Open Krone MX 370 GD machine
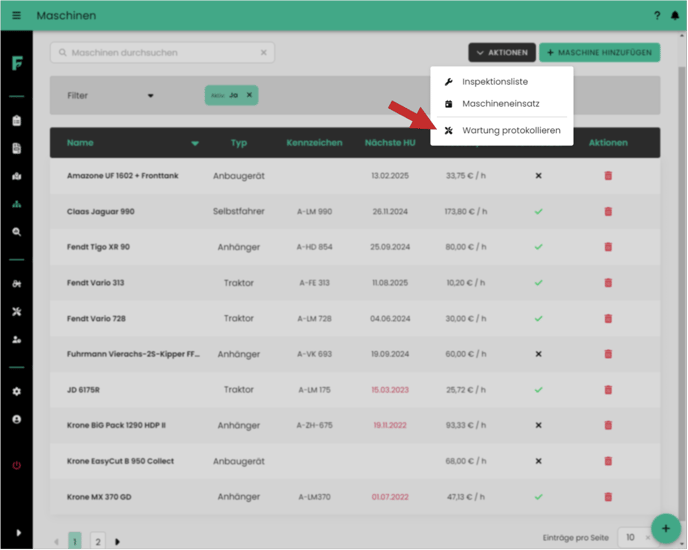Image resolution: width=688 pixels, height=550 pixels. point(99,497)
